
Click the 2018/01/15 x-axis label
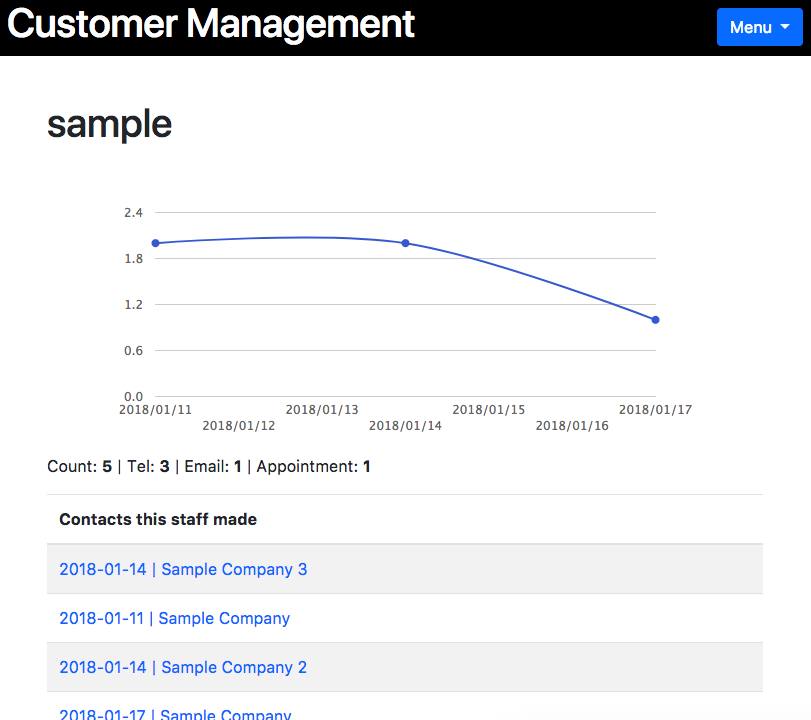pos(489,410)
